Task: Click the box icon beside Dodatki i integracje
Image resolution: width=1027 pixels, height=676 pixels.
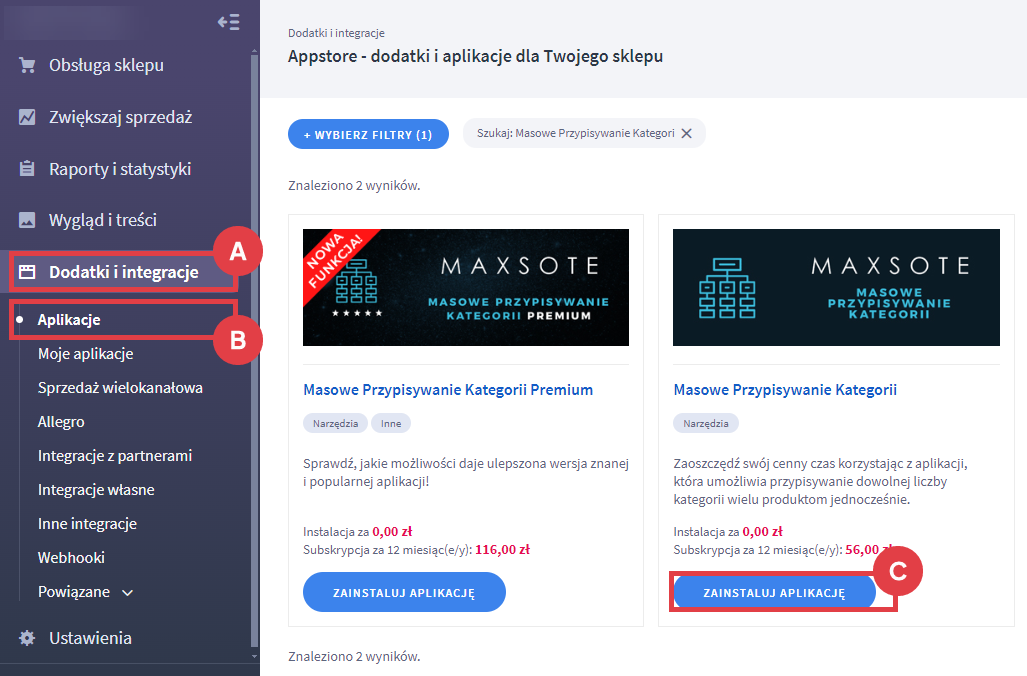Action: pyautogui.click(x=27, y=272)
